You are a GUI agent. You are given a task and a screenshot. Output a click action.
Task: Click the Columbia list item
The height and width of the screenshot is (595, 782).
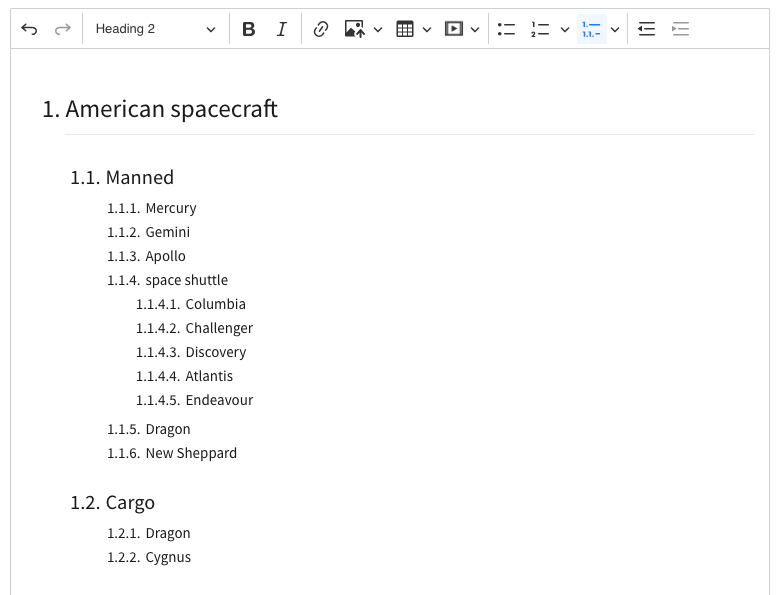coord(215,304)
